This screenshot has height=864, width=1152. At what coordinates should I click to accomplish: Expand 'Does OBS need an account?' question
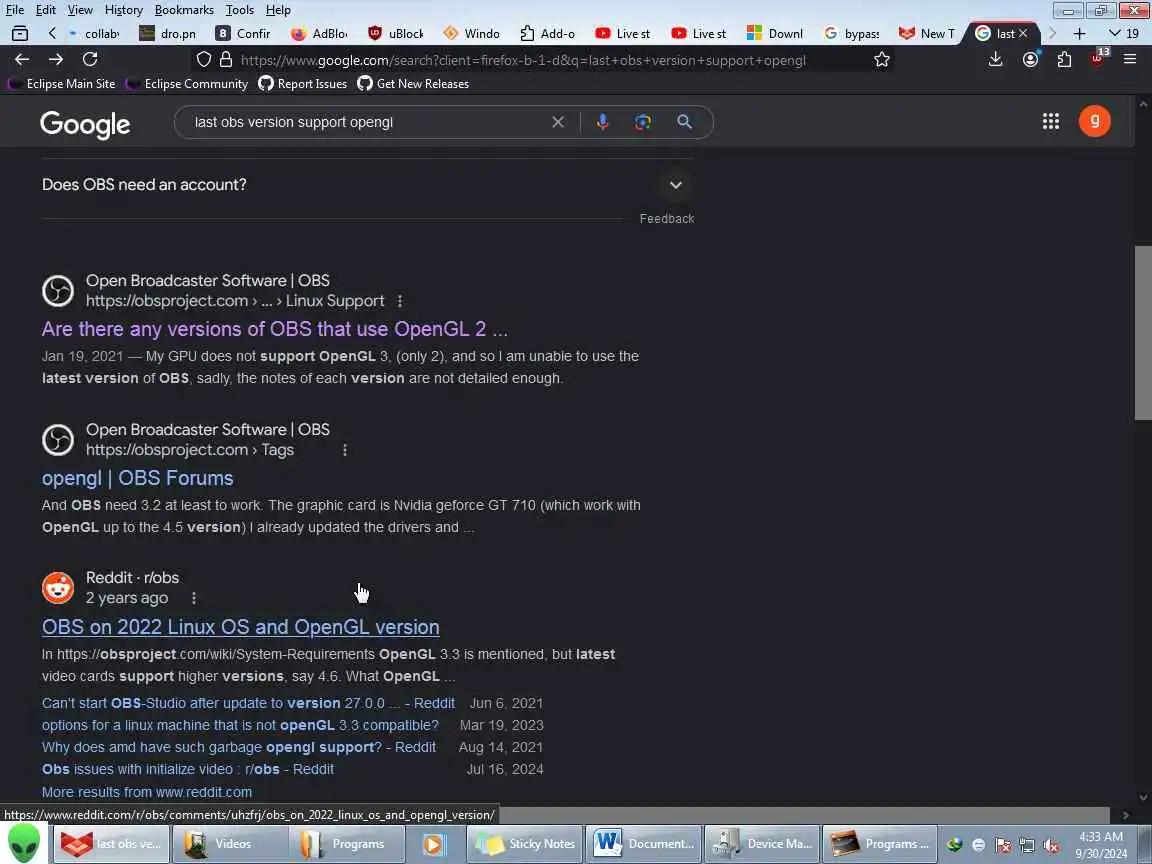(x=367, y=184)
